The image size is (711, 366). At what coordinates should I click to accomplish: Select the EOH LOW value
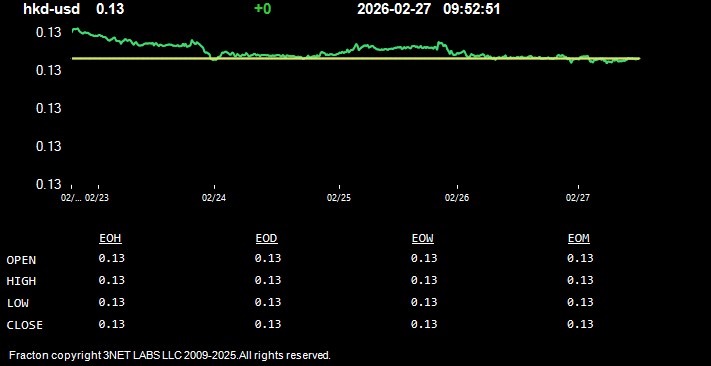112,302
